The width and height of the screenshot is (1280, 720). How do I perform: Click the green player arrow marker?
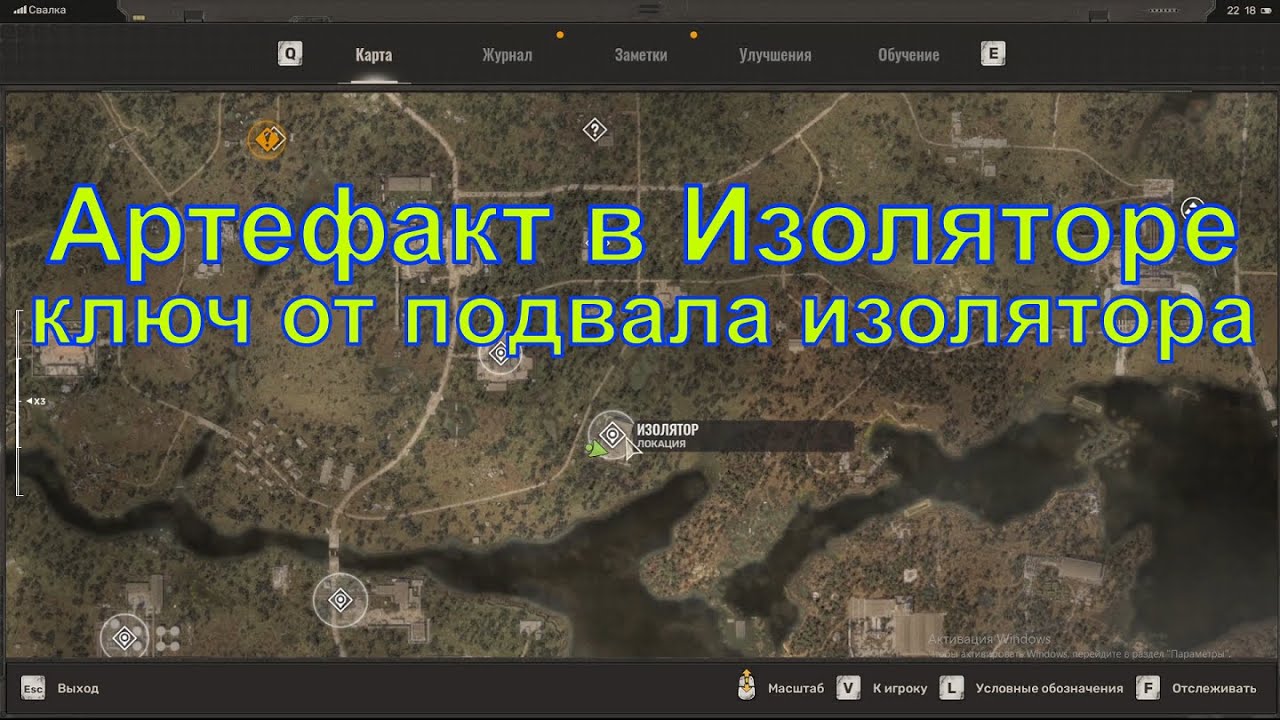596,449
